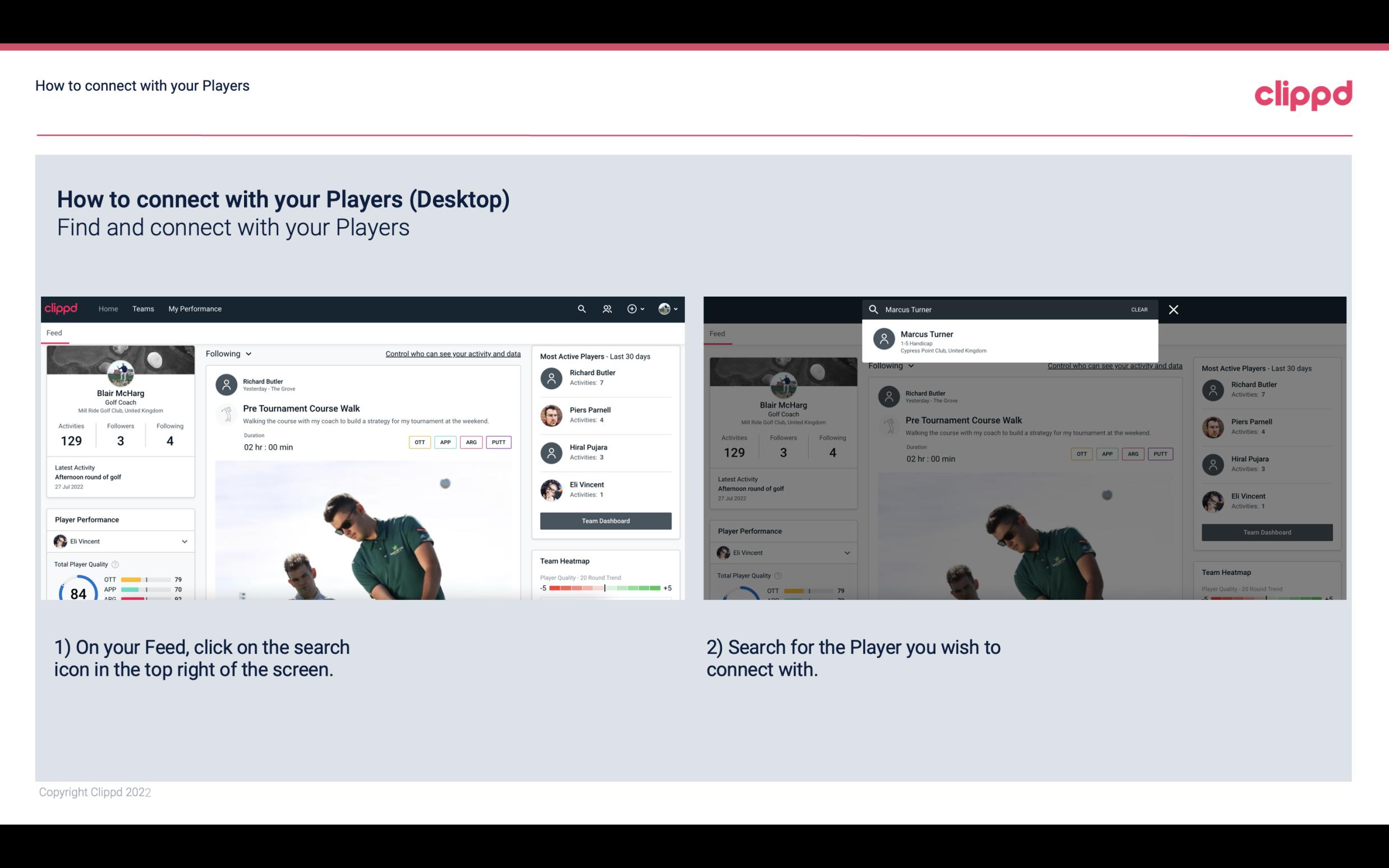Click the PUTT performance tag icon
The image size is (1389, 868).
click(498, 442)
